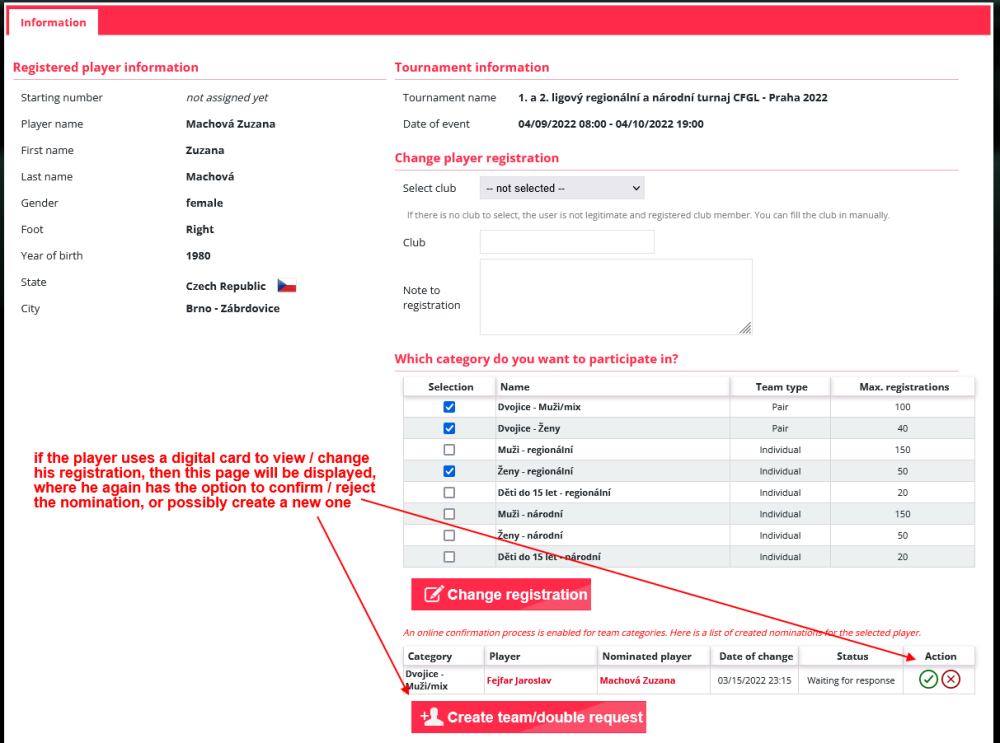
Task: Click the Action column header
Action: coord(940,656)
